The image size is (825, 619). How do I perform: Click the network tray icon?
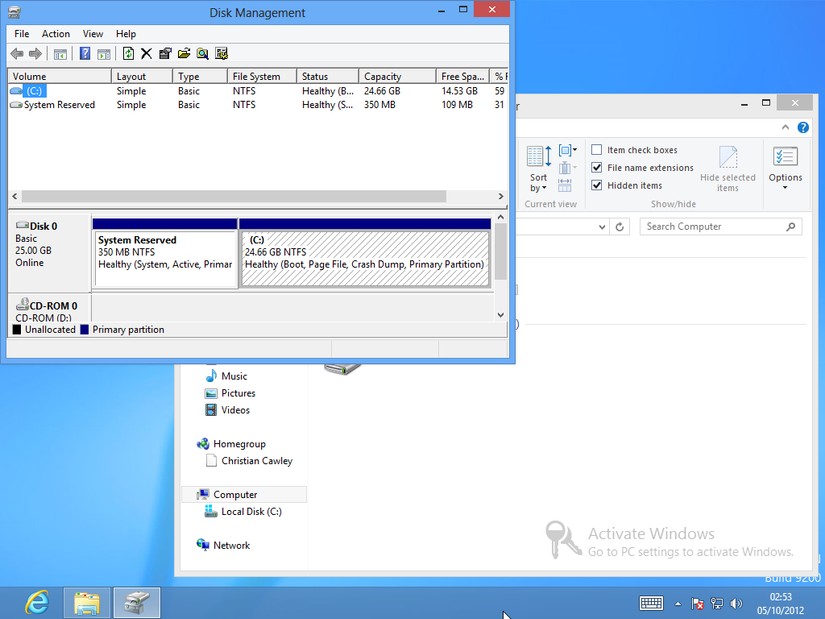(x=717, y=604)
